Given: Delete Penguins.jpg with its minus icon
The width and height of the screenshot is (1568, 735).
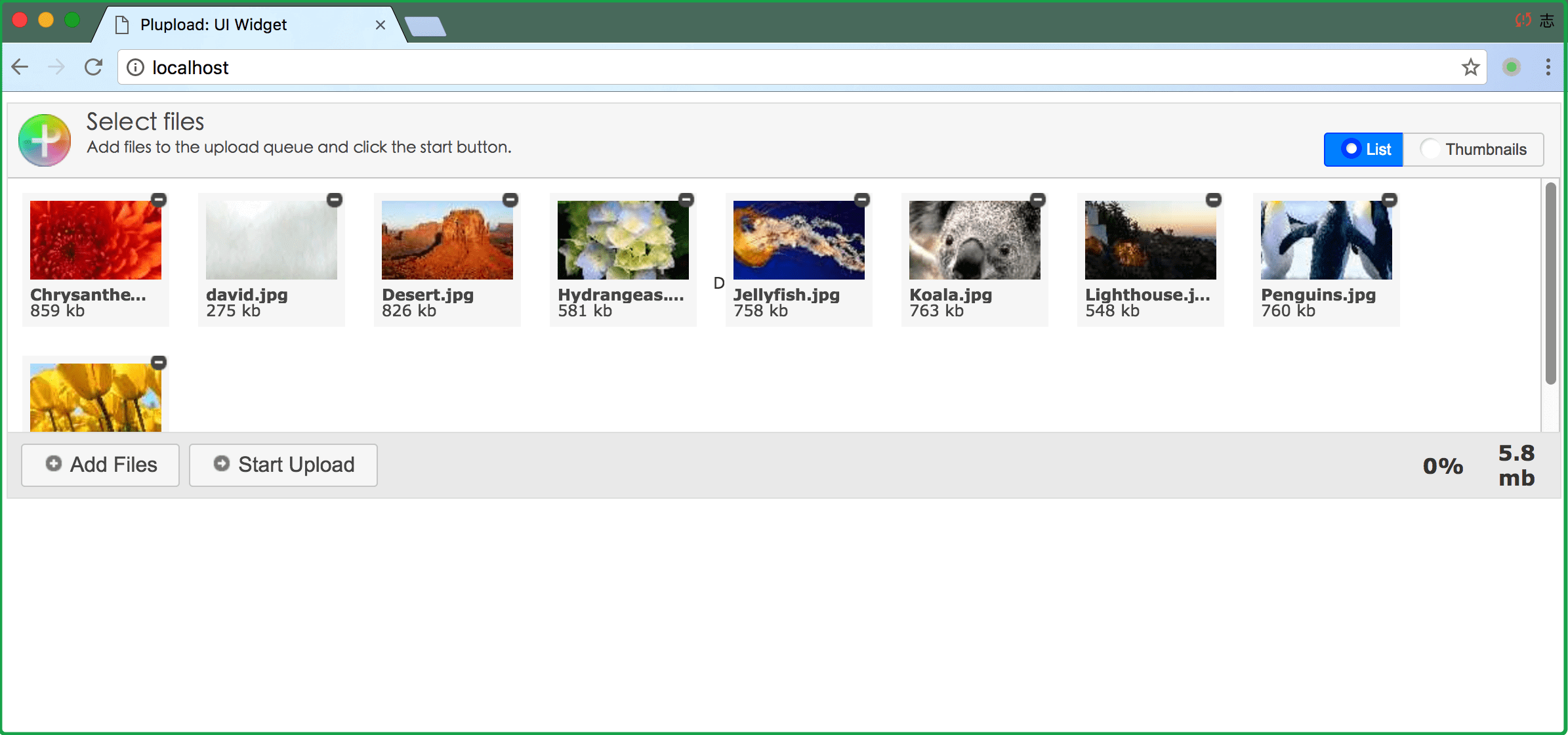Looking at the screenshot, I should 1390,199.
